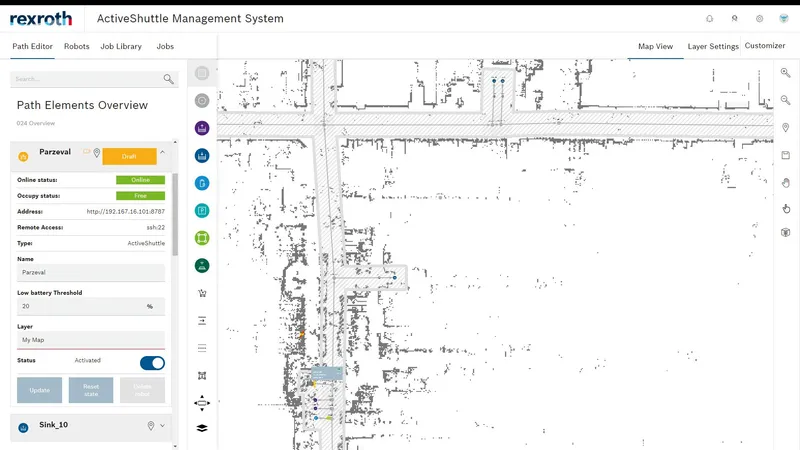The width and height of the screenshot is (800, 450).
Task: Select the grey circle node tool
Action: coord(202,101)
